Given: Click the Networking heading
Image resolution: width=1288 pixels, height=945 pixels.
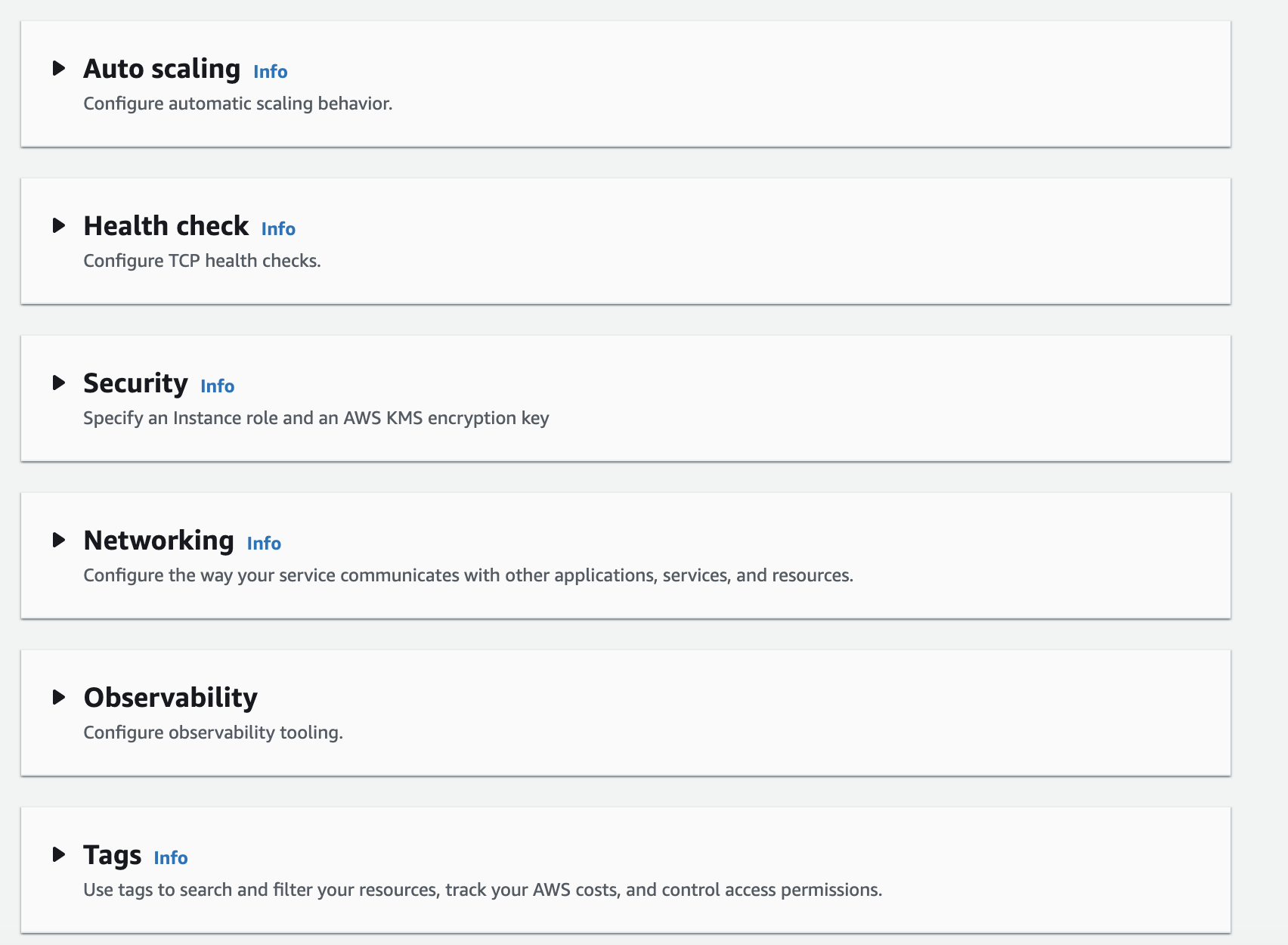Looking at the screenshot, I should click(x=159, y=541).
